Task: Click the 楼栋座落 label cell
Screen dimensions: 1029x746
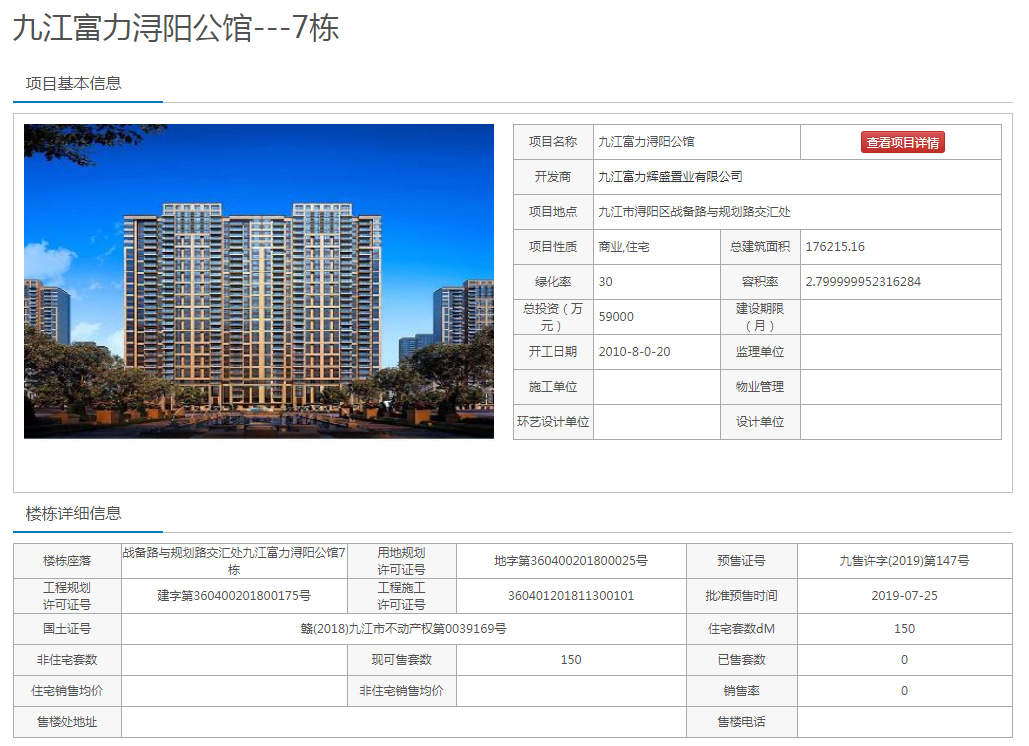Action: pos(67,561)
